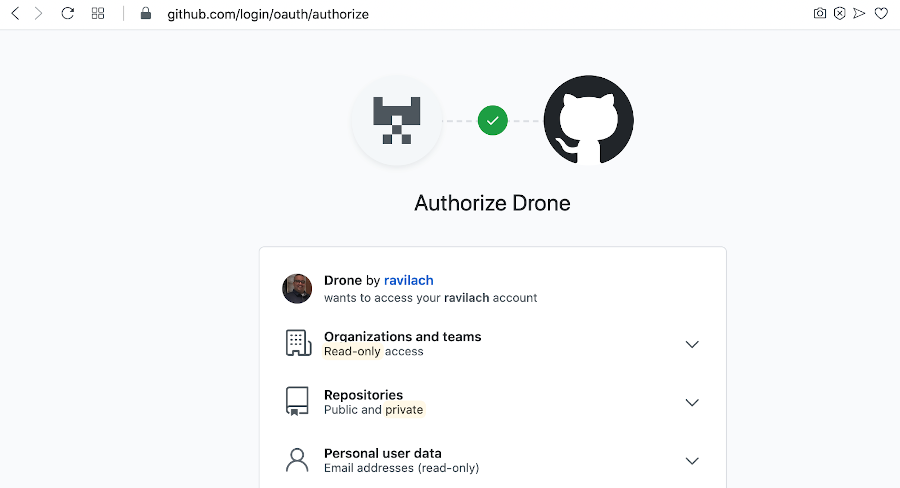Click the wants to access your ravilach account text
The height and width of the screenshot is (488, 900).
430,298
